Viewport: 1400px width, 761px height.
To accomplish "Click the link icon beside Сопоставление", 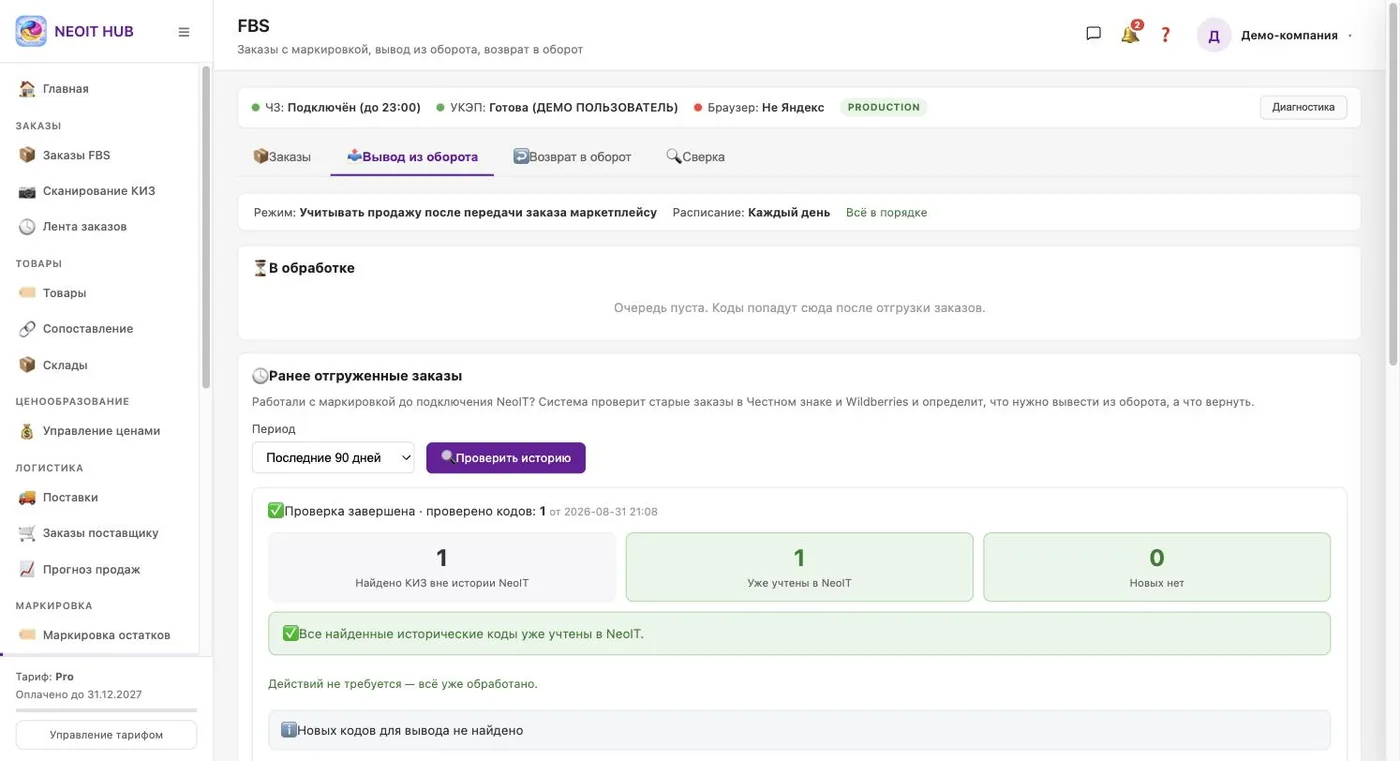I will [27, 329].
